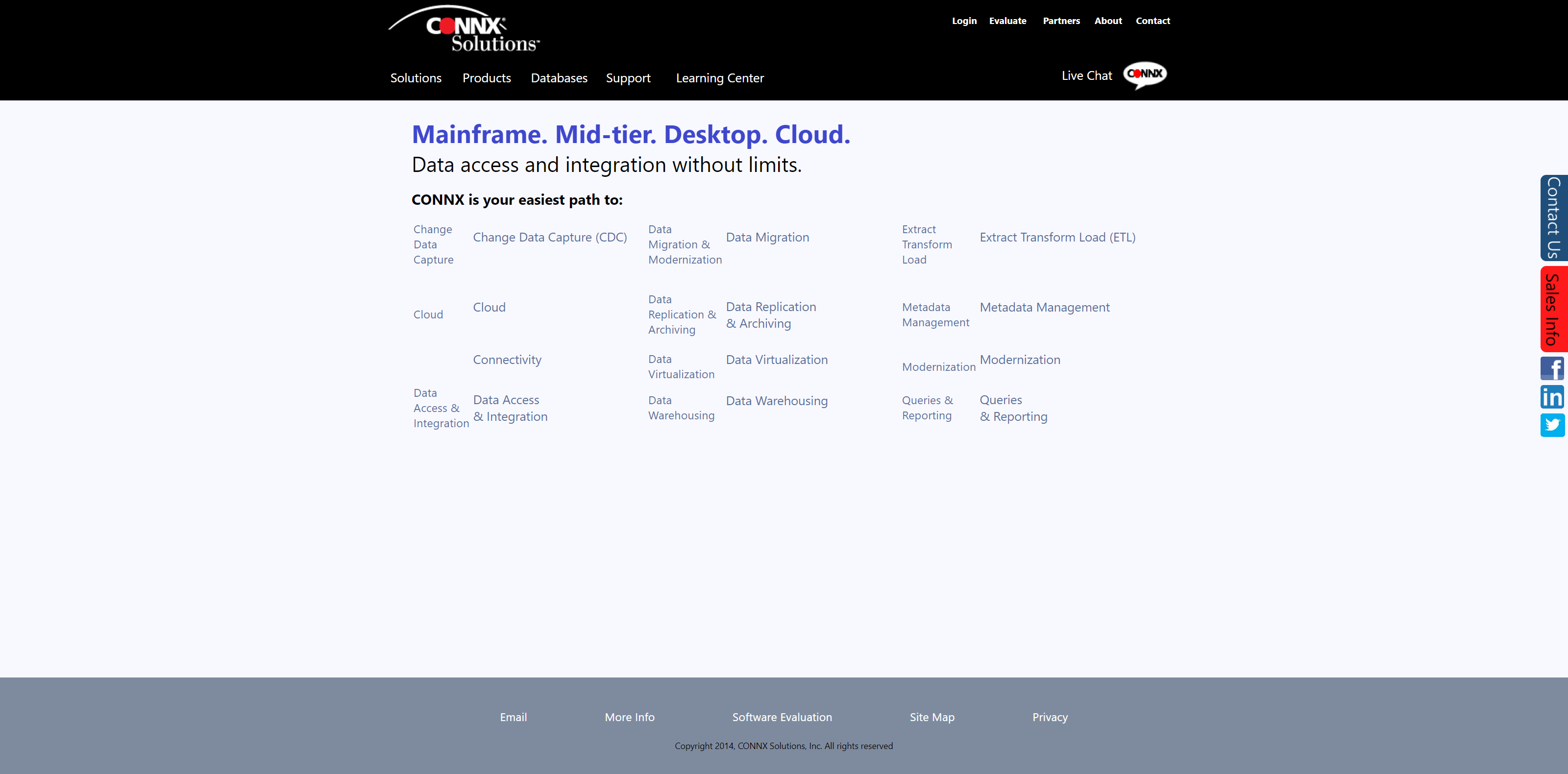Click Contact in the top header
Viewport: 1568px width, 774px height.
[1153, 21]
